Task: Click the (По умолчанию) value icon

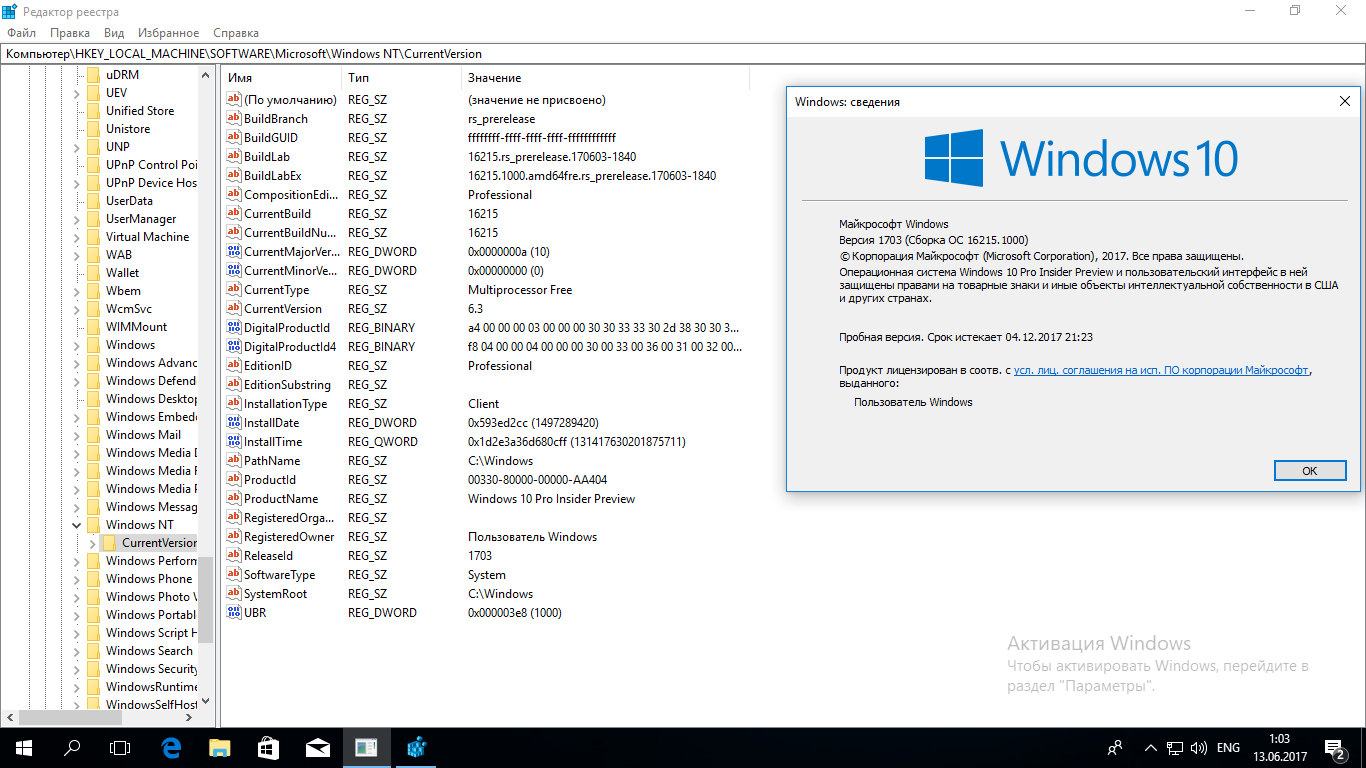Action: (x=234, y=100)
